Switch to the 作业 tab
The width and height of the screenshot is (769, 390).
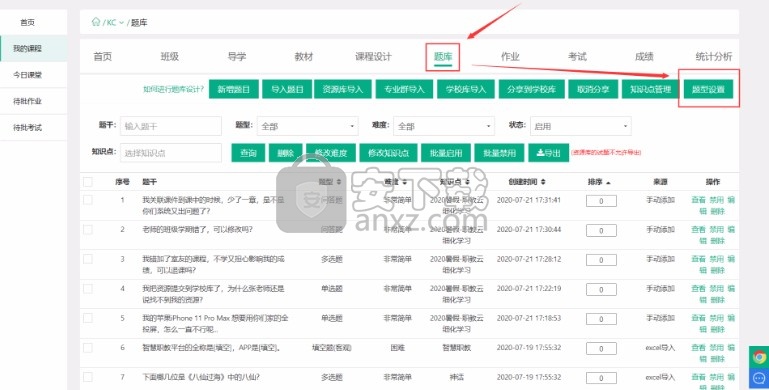point(510,56)
